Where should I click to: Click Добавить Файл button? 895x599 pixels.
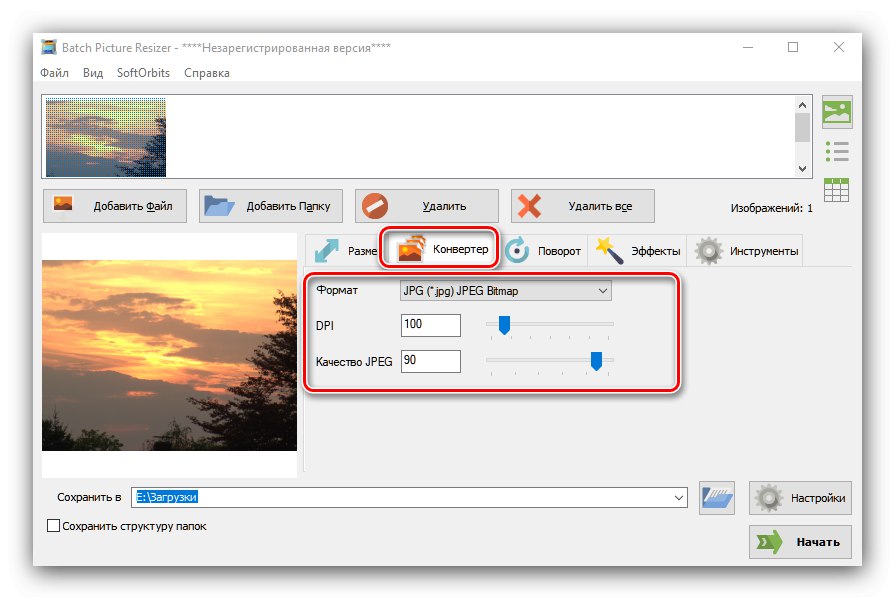point(115,206)
